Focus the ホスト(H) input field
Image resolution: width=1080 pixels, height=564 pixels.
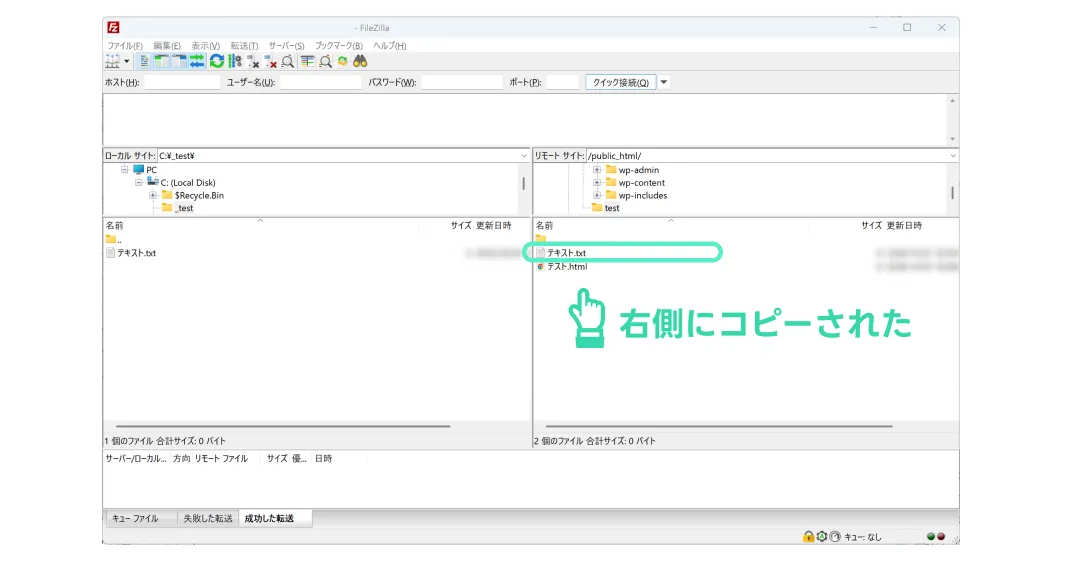(181, 82)
